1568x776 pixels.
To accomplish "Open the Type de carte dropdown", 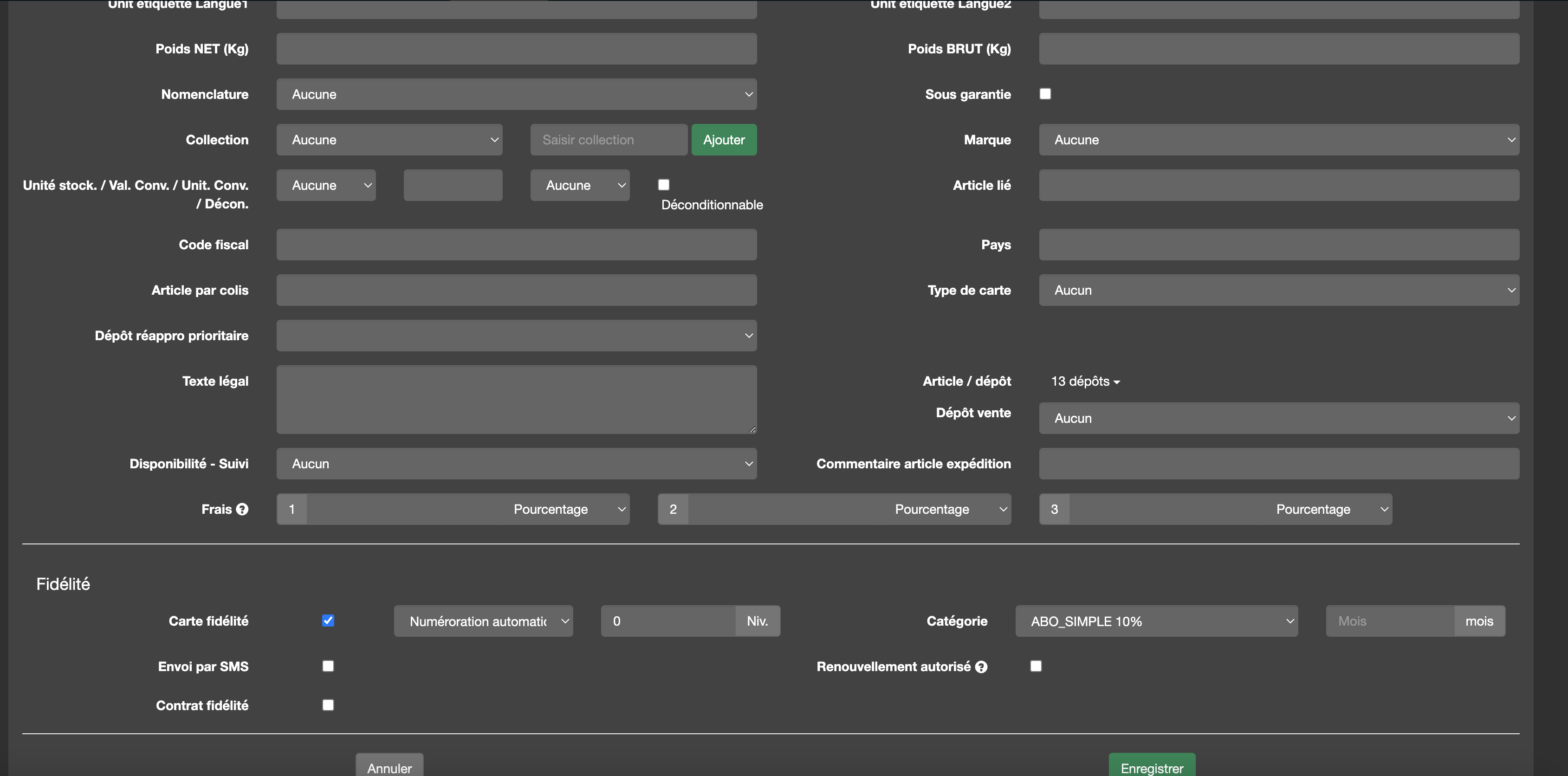I will [1279, 291].
